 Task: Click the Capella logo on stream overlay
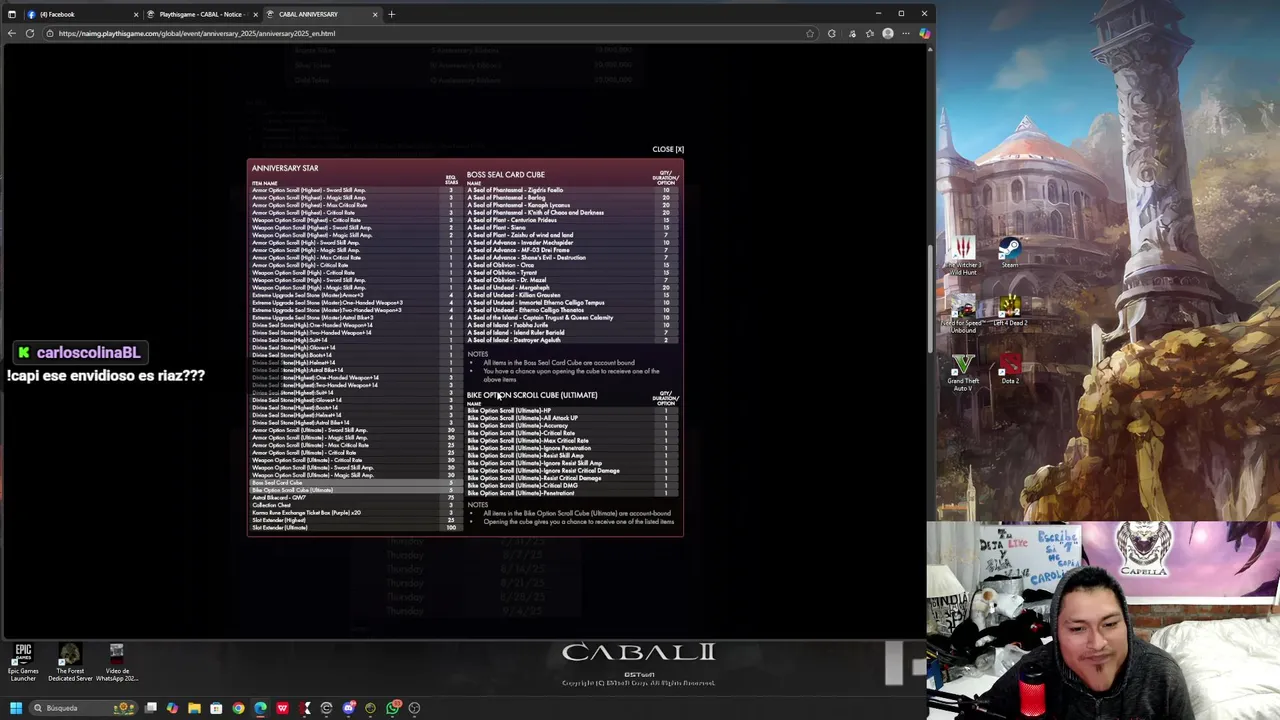click(1144, 548)
